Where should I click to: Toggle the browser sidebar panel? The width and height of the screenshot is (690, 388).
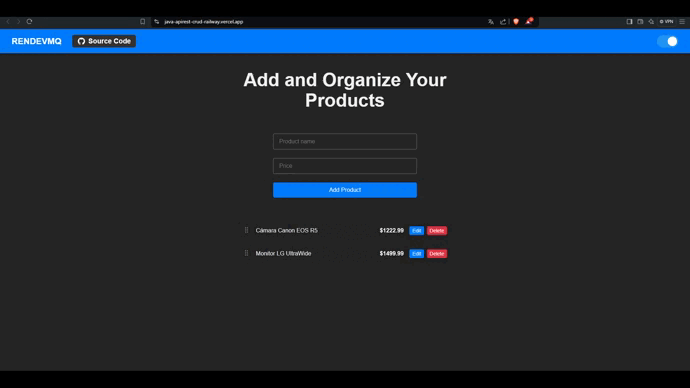[x=629, y=22]
